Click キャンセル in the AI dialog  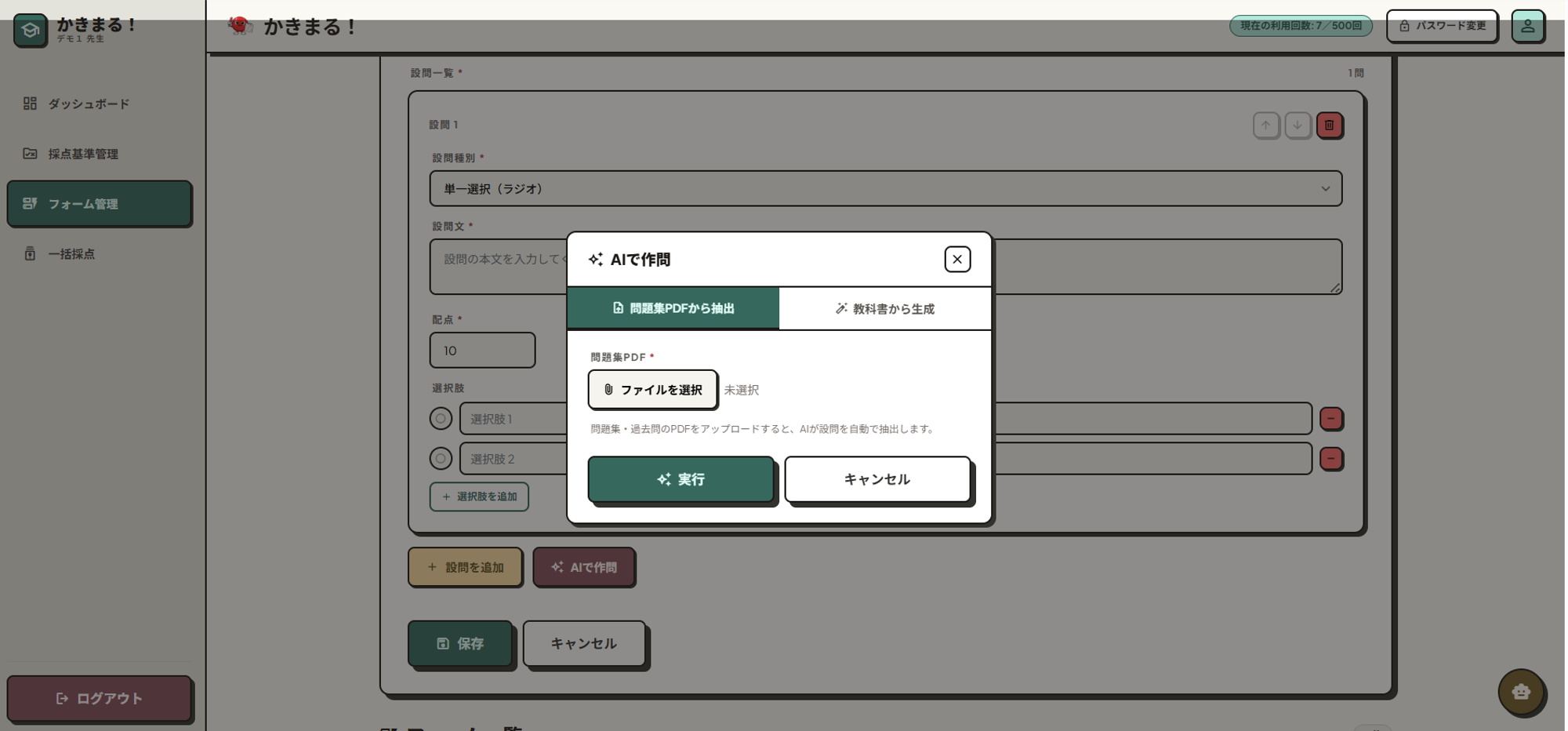877,479
